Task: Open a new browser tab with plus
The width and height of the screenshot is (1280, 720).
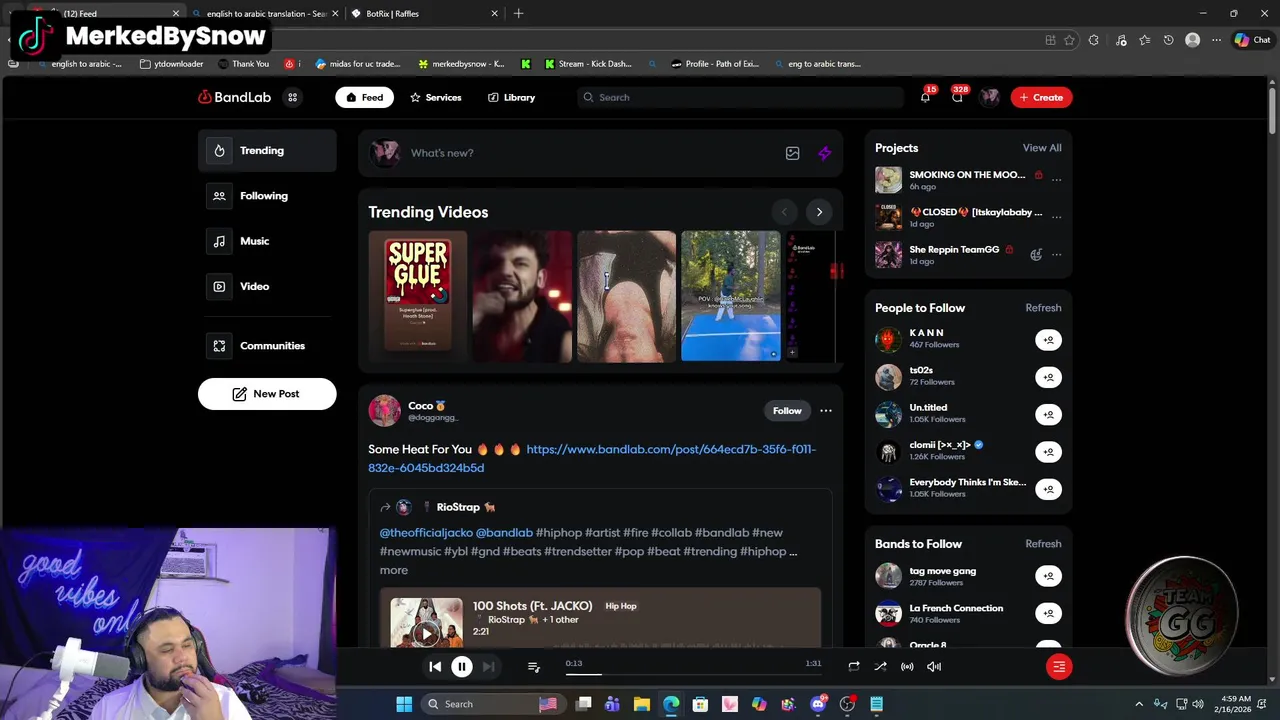Action: click(x=518, y=14)
